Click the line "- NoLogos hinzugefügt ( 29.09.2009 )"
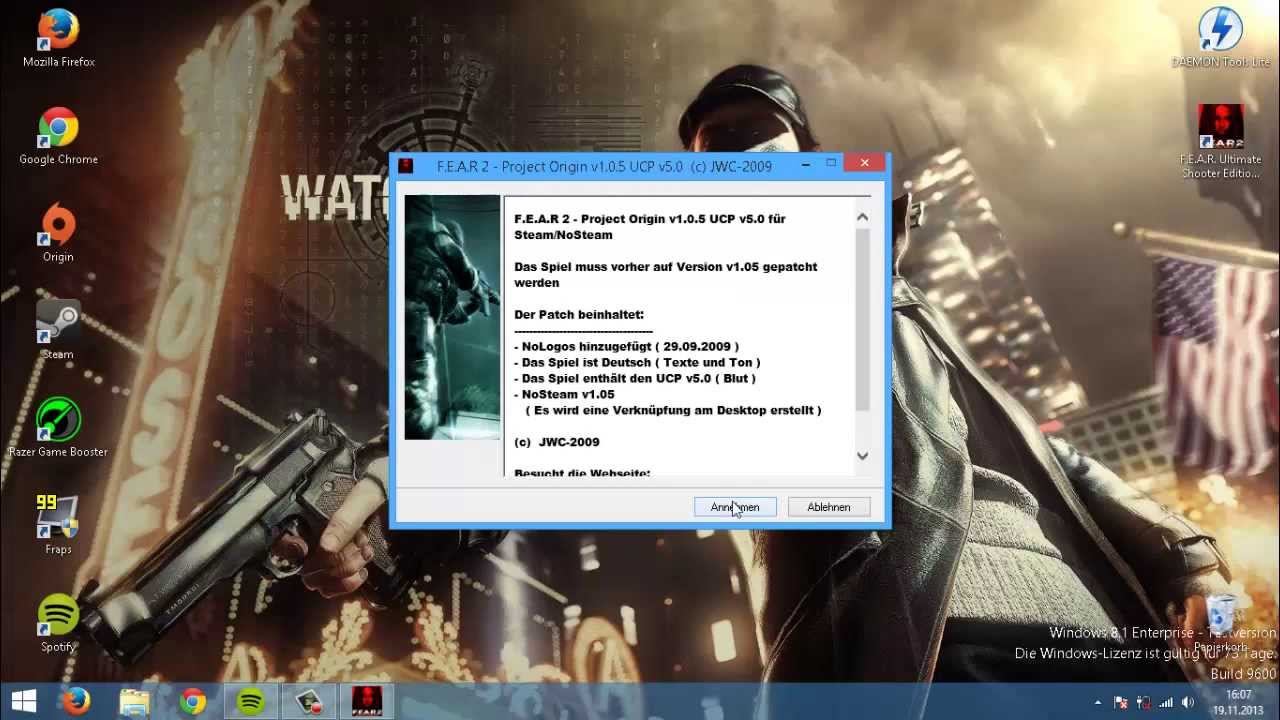The image size is (1280, 720). [626, 346]
